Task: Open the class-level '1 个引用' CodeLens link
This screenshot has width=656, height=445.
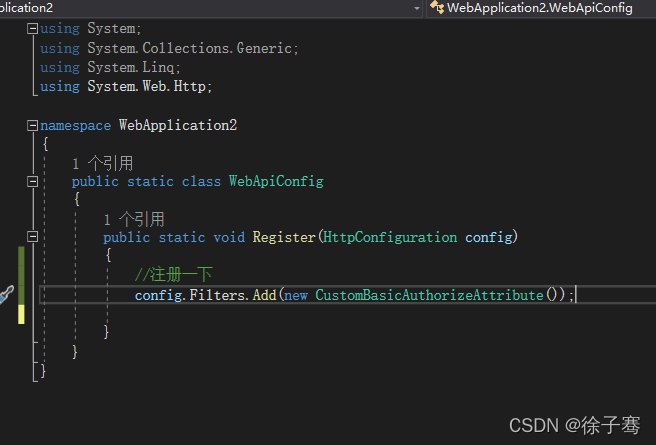Action: click(x=102, y=164)
